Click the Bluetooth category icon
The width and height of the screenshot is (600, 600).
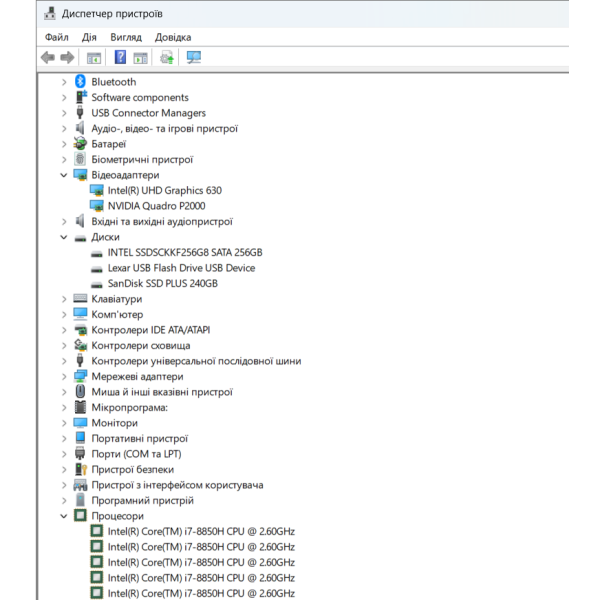coord(80,82)
